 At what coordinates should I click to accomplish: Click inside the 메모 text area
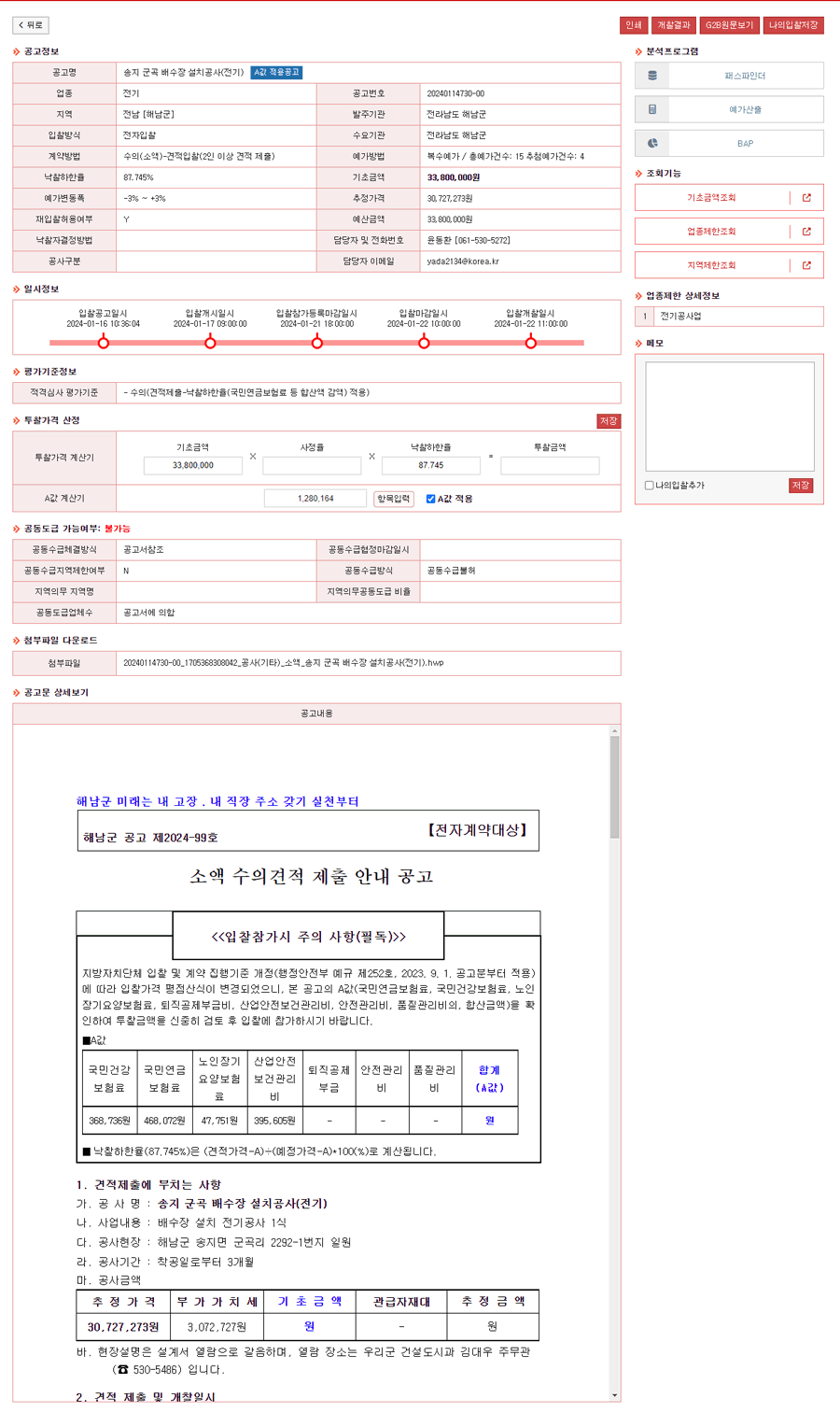729,416
